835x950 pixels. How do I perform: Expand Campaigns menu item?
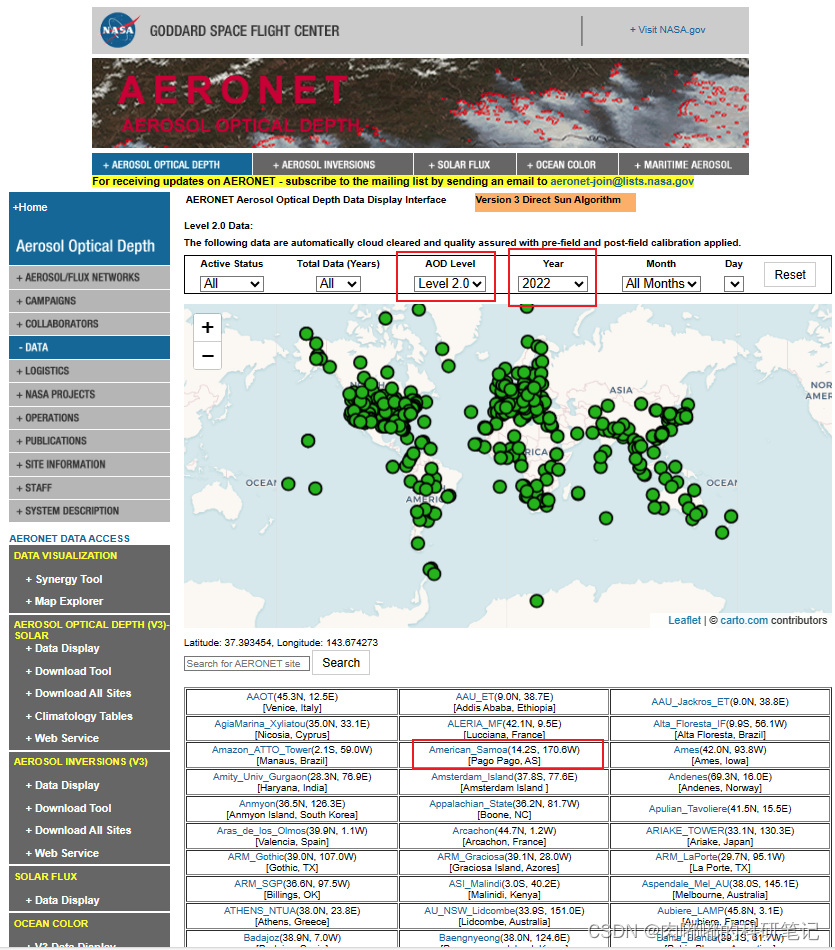[89, 301]
